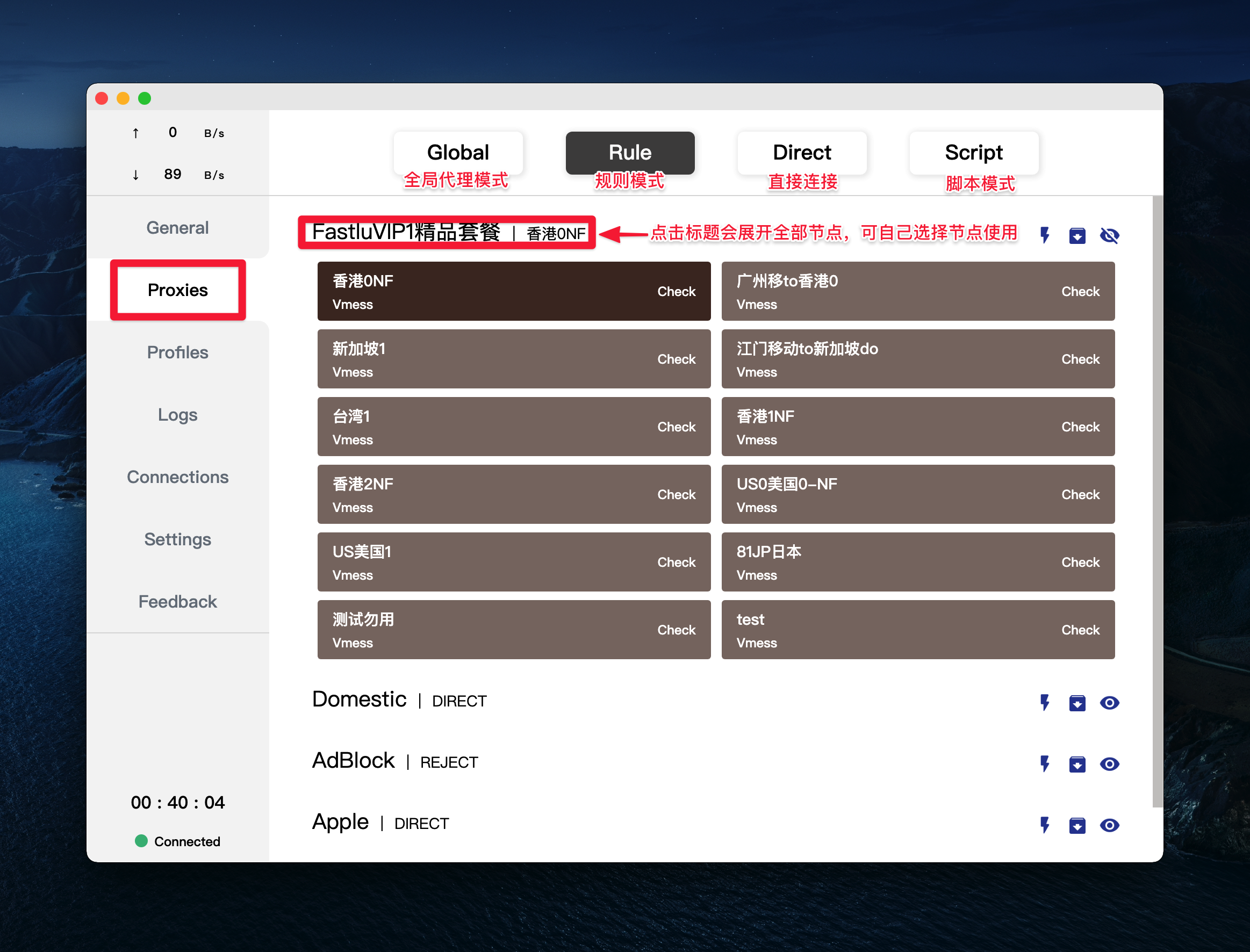
Task: Toggle eye visibility icon for AdBlock group
Action: (1109, 764)
